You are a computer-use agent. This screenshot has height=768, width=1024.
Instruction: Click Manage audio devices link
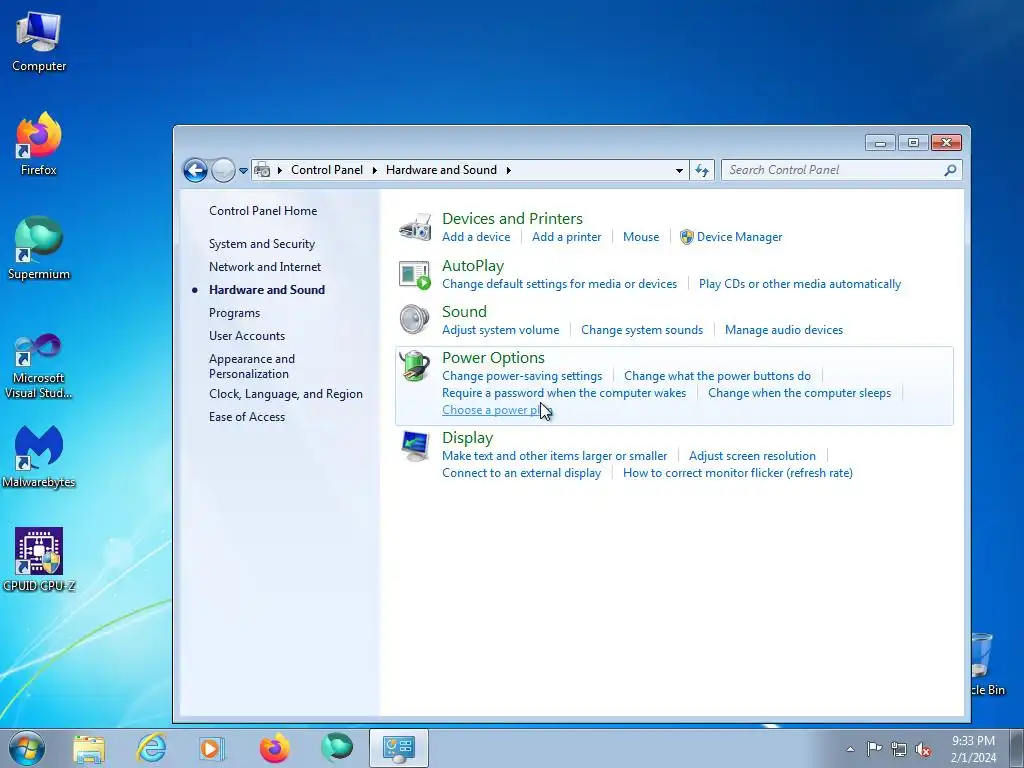click(784, 330)
